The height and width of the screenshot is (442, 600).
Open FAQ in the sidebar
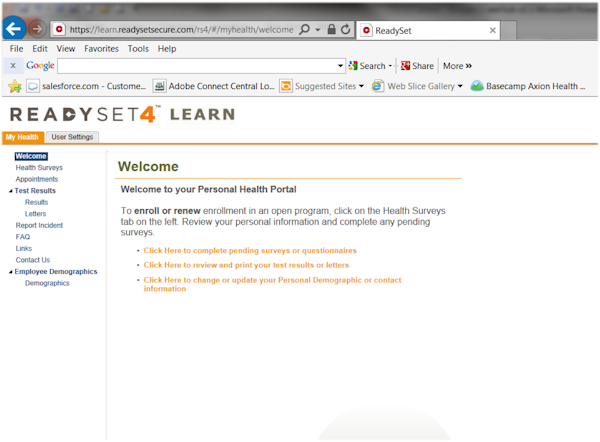tap(23, 237)
